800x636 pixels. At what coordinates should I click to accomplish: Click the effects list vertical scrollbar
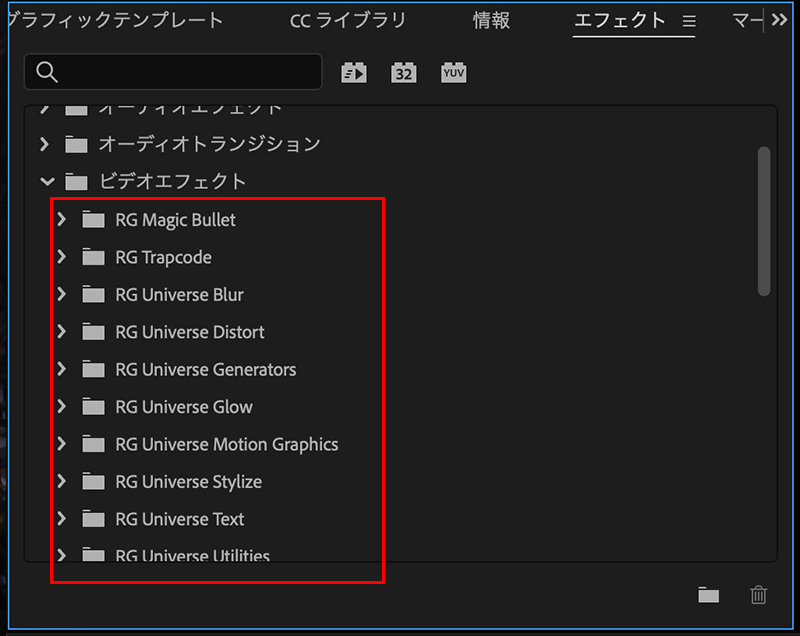pyautogui.click(x=764, y=220)
